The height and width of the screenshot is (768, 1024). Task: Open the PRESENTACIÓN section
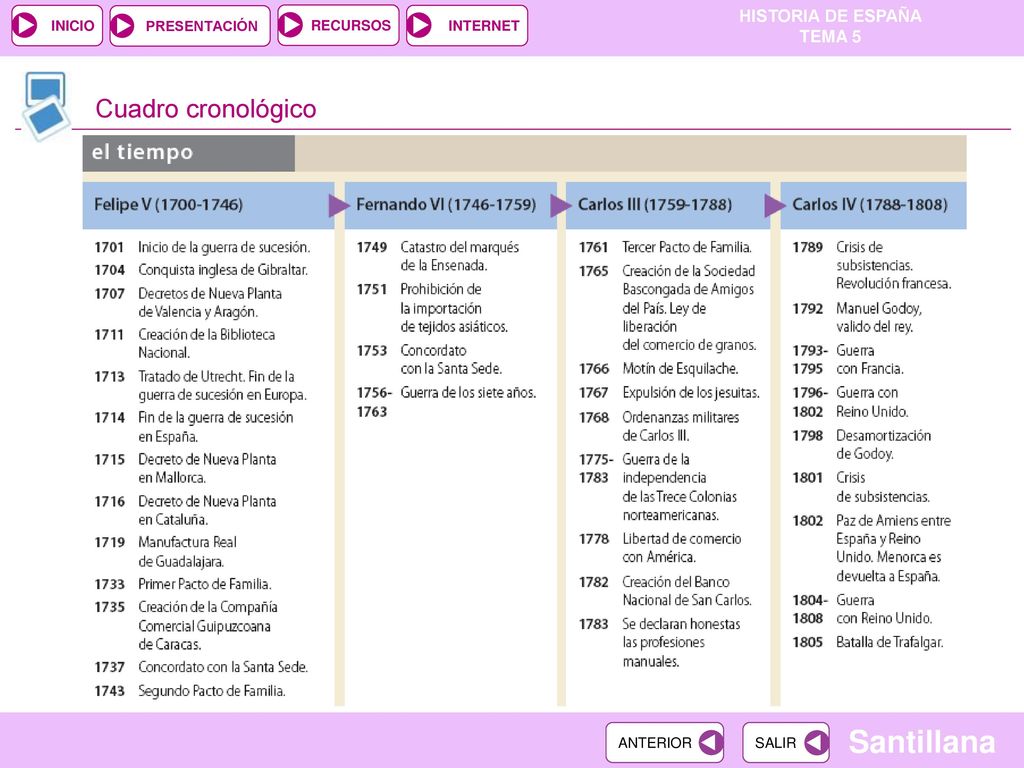[x=189, y=25]
